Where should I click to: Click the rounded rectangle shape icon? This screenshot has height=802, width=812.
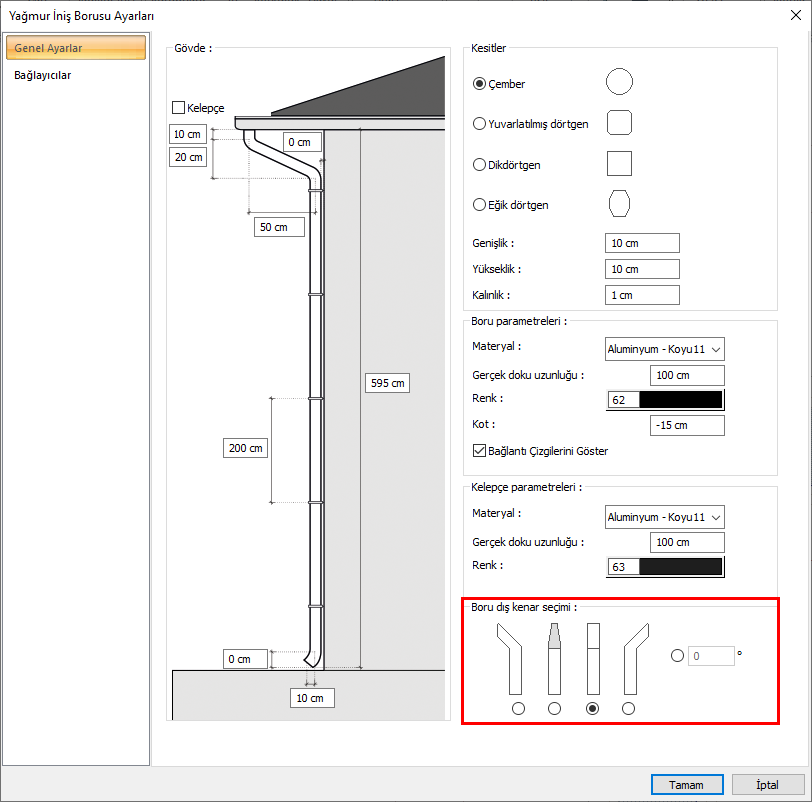click(619, 123)
